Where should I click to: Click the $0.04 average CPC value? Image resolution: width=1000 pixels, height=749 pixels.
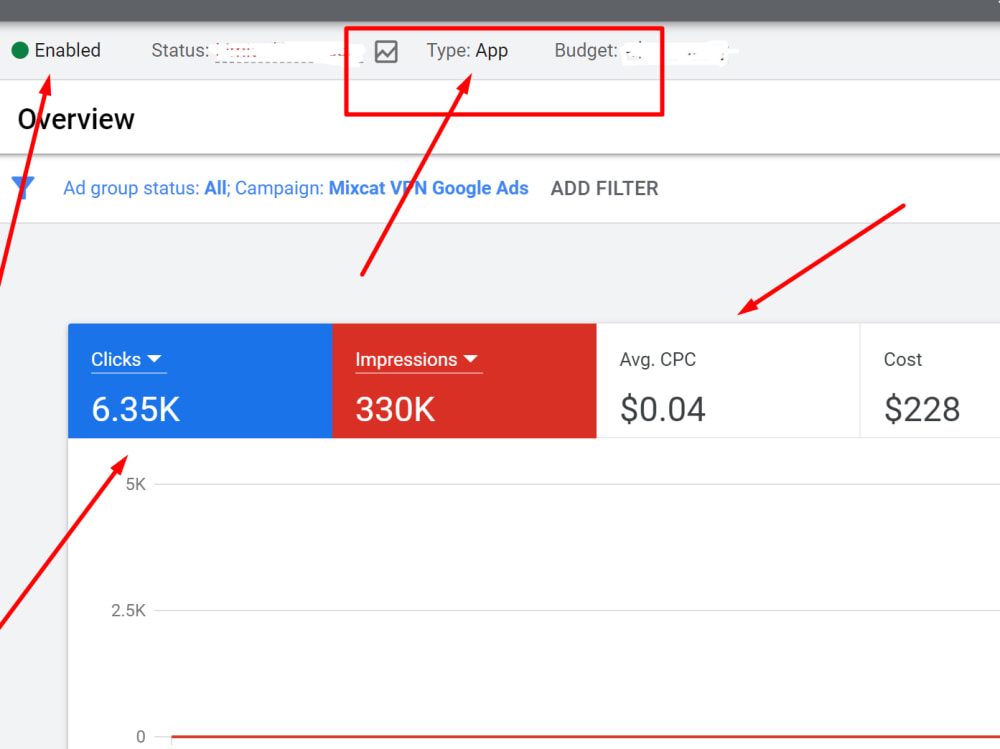(x=663, y=409)
